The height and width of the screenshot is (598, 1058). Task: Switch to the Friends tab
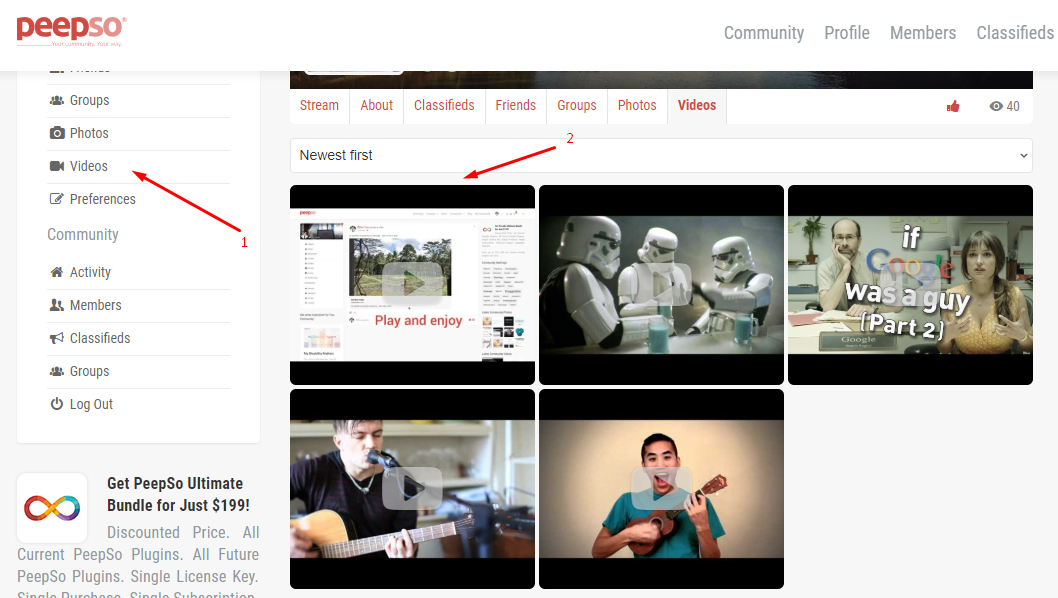pos(516,106)
